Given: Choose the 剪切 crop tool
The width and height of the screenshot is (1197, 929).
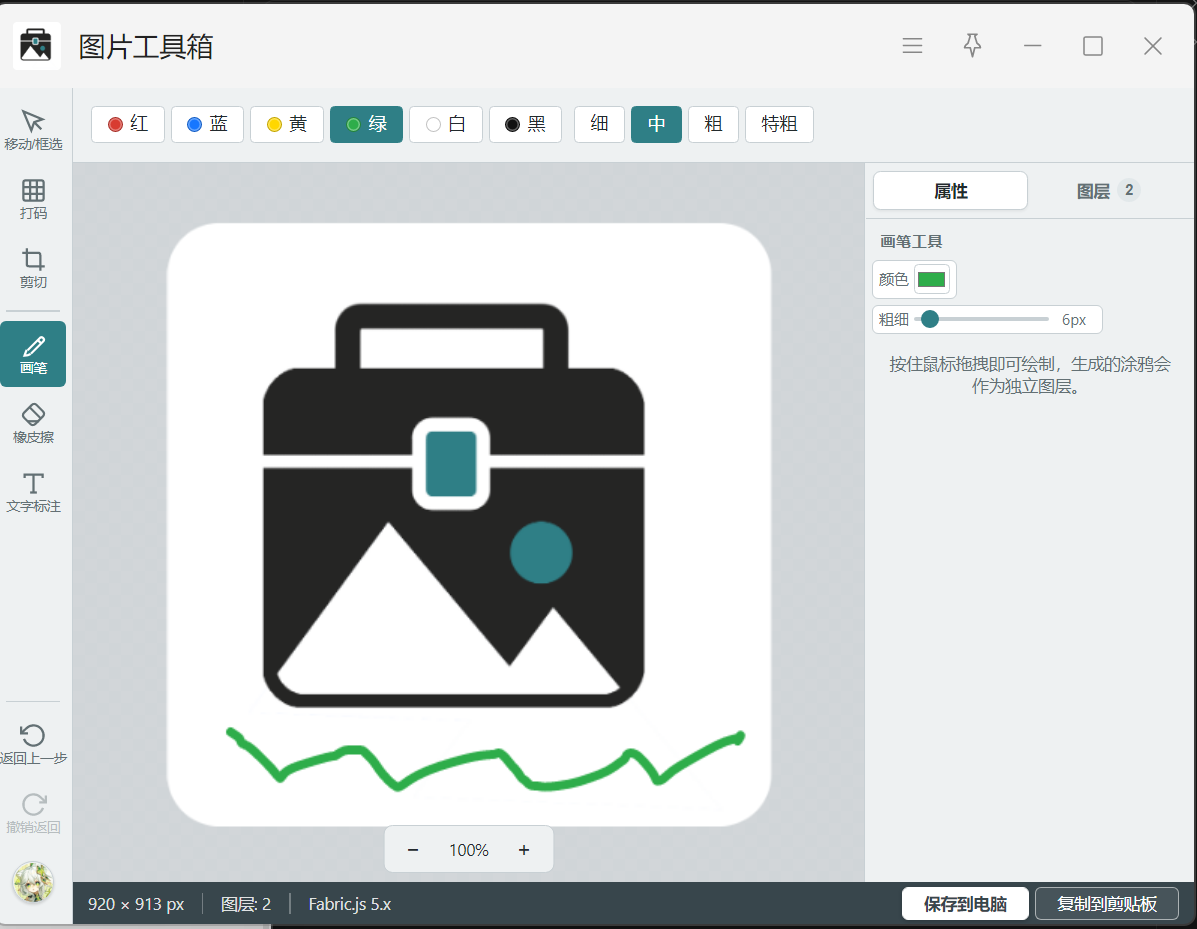Looking at the screenshot, I should click(x=33, y=268).
